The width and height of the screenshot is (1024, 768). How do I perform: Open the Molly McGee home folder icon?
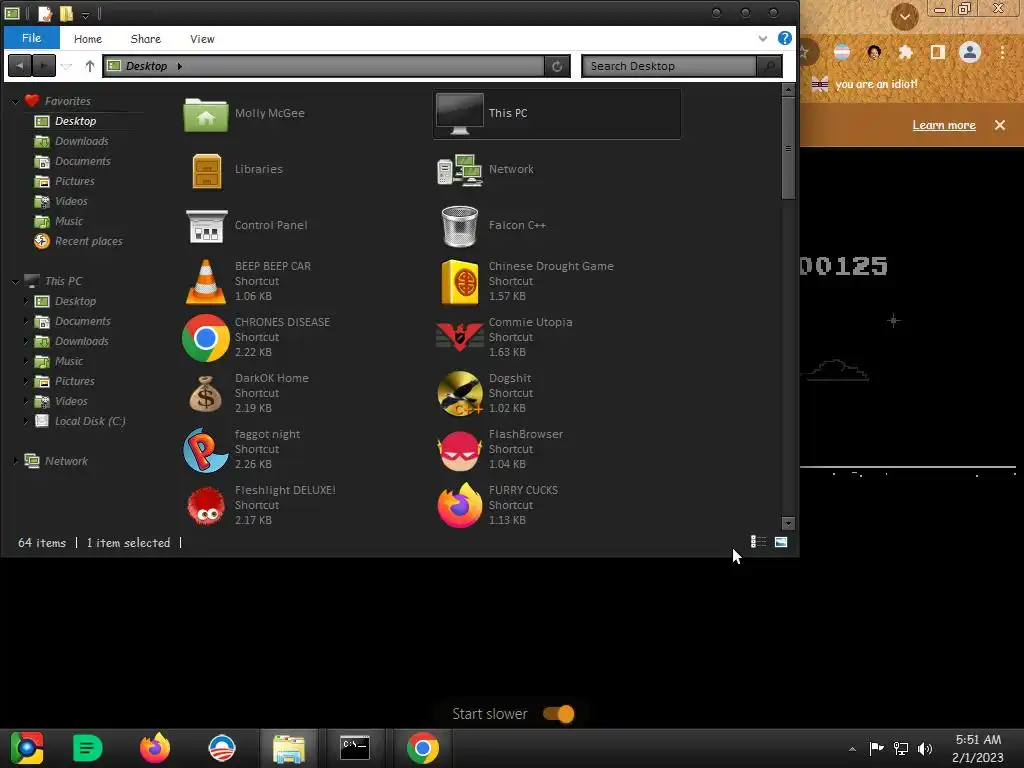(x=206, y=114)
